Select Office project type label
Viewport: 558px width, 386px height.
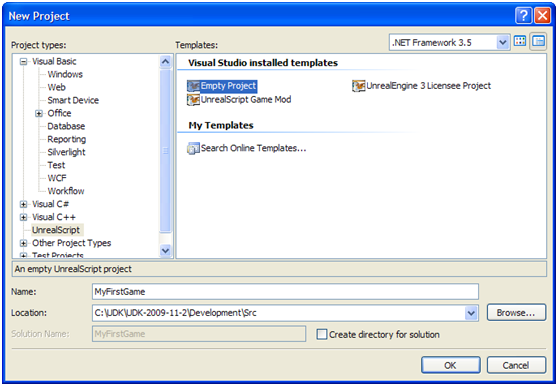(59, 113)
